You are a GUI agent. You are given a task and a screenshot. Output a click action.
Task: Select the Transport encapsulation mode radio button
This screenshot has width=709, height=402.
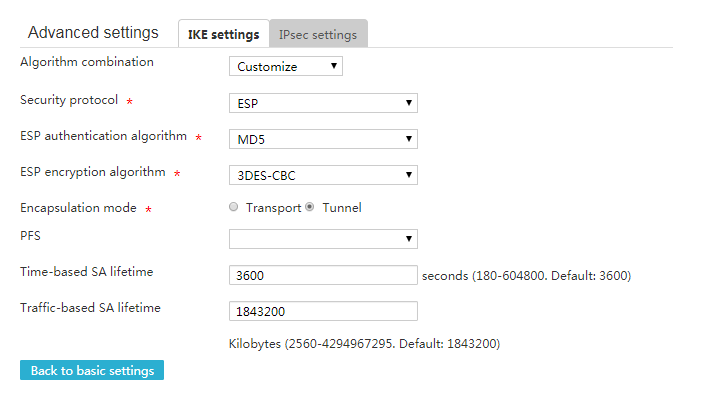[233, 207]
